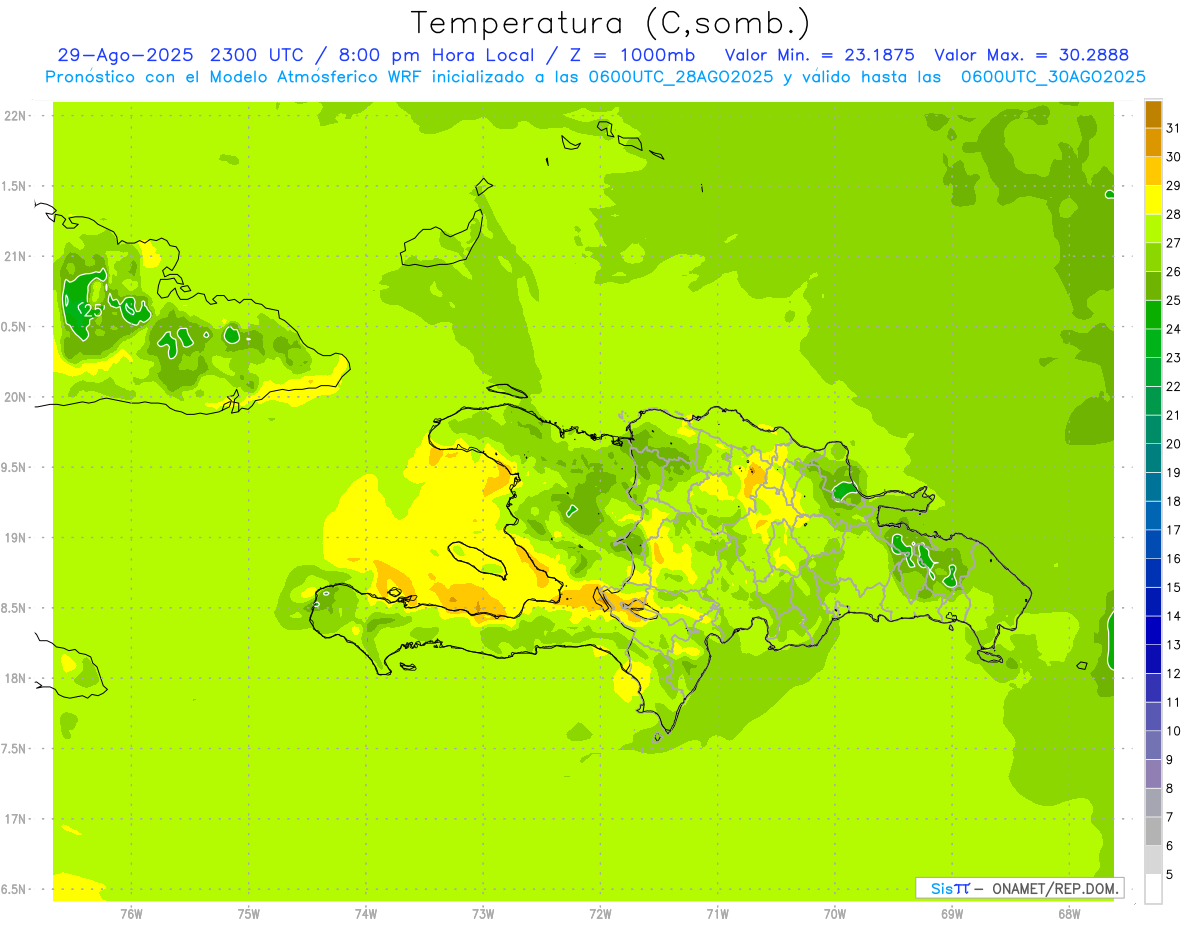Viewport: 1200px width, 927px height.
Task: Click the orange swatch between 30 and 31
Action: 1153,143
